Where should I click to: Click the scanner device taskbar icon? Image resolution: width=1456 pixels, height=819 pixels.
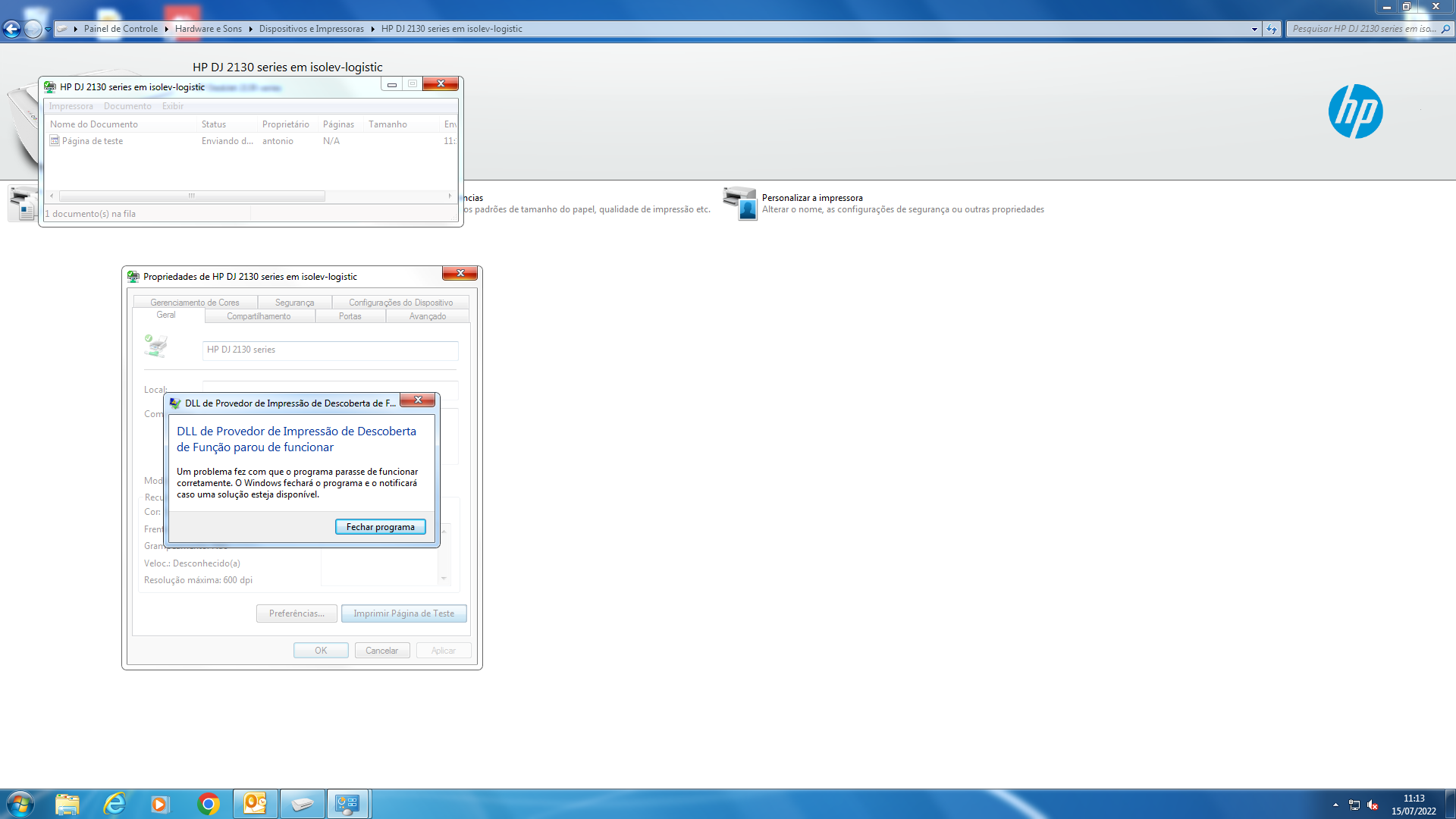pos(302,804)
